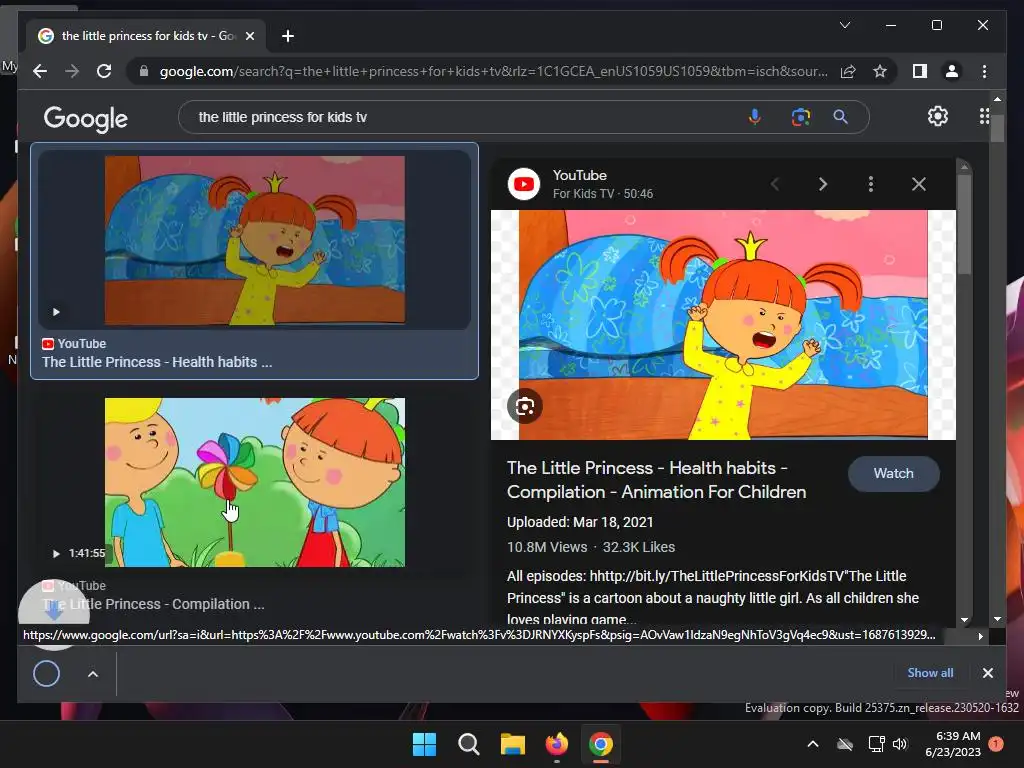The height and width of the screenshot is (768, 1024).
Task: Search by image with the Google Lens icon
Action: (801, 117)
